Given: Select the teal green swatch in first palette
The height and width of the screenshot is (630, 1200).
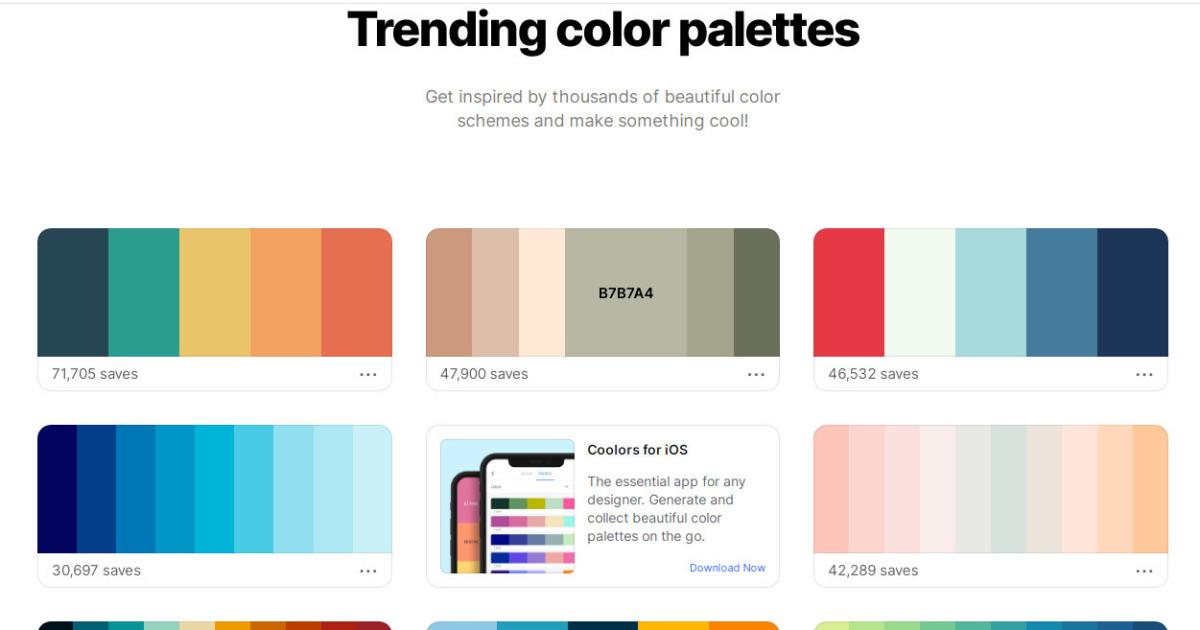Looking at the screenshot, I should [144, 293].
